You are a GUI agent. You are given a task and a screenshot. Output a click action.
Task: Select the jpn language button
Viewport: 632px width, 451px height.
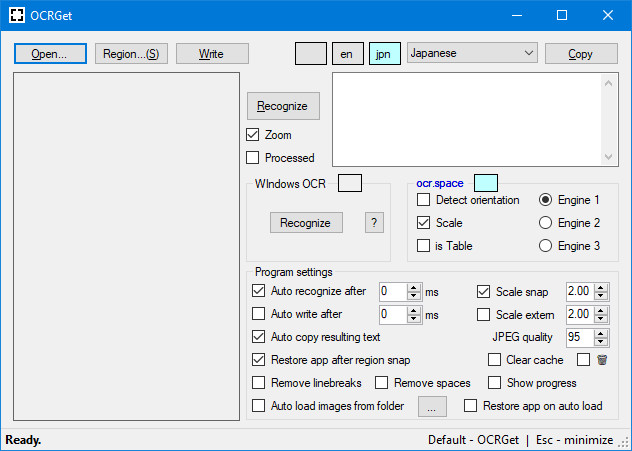[x=383, y=54]
